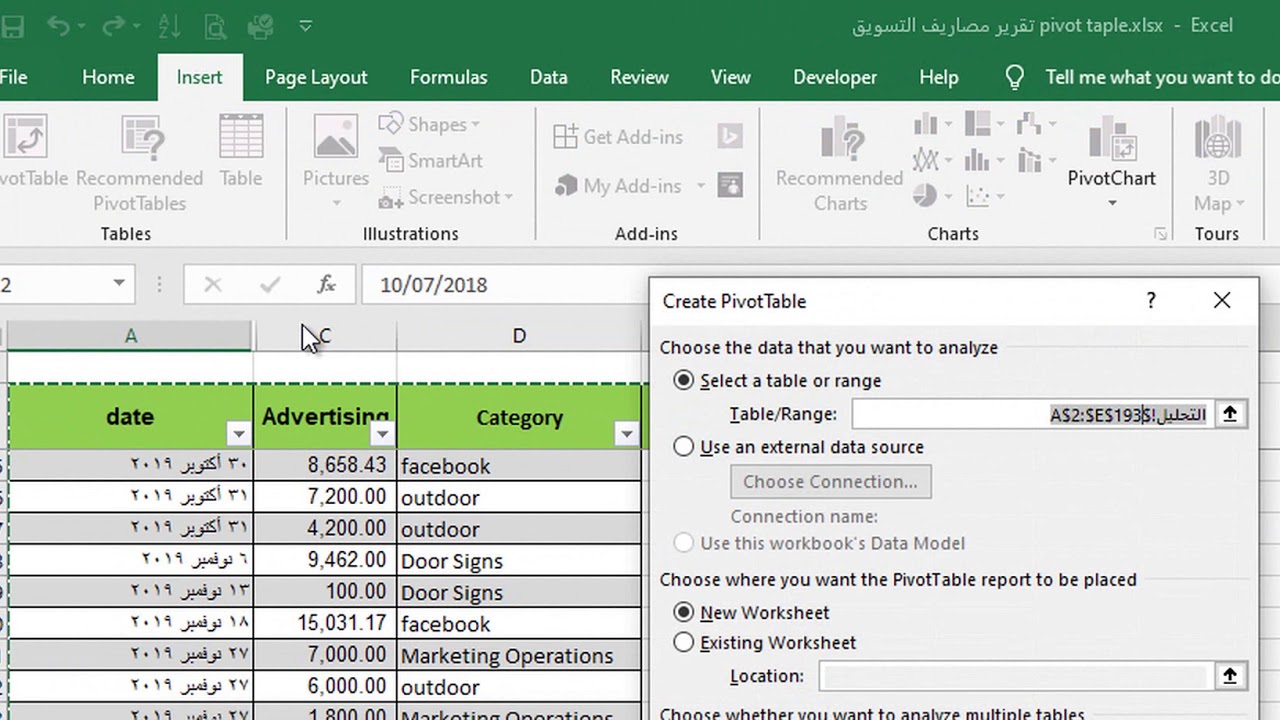
Task: Insert a scatter or bubble chart
Action: pyautogui.click(x=984, y=195)
